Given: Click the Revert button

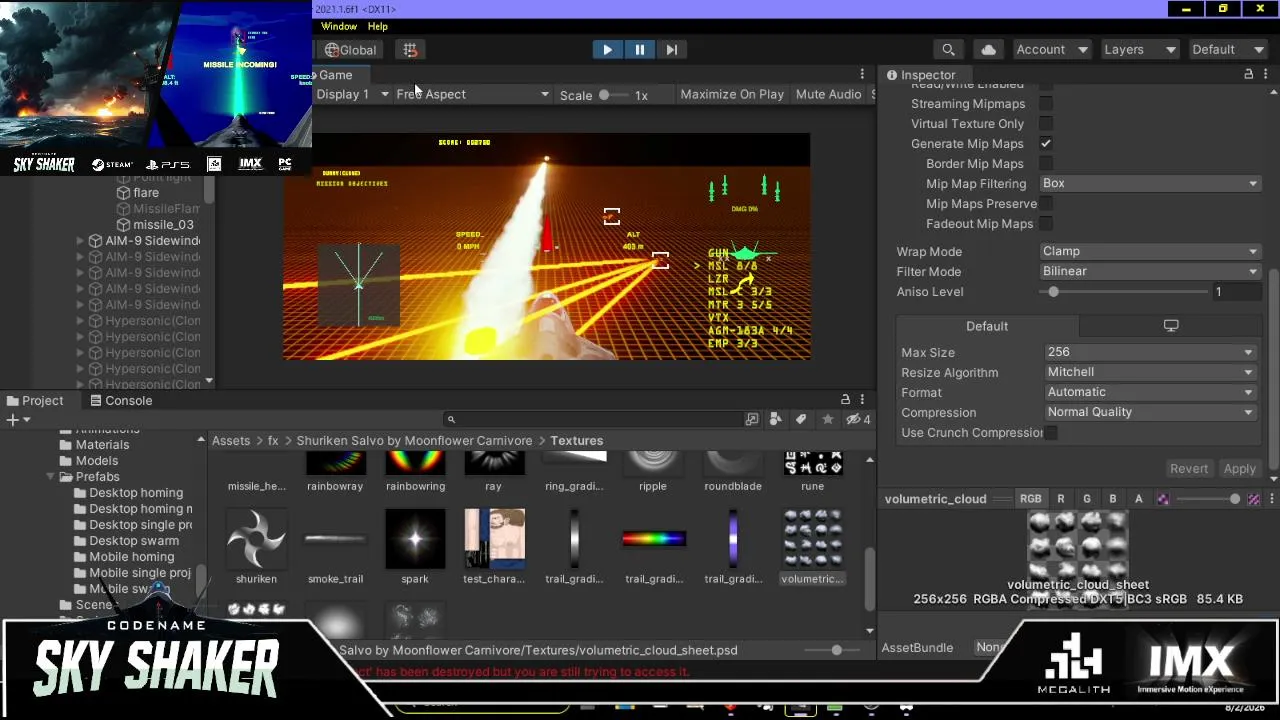Looking at the screenshot, I should 1189,469.
